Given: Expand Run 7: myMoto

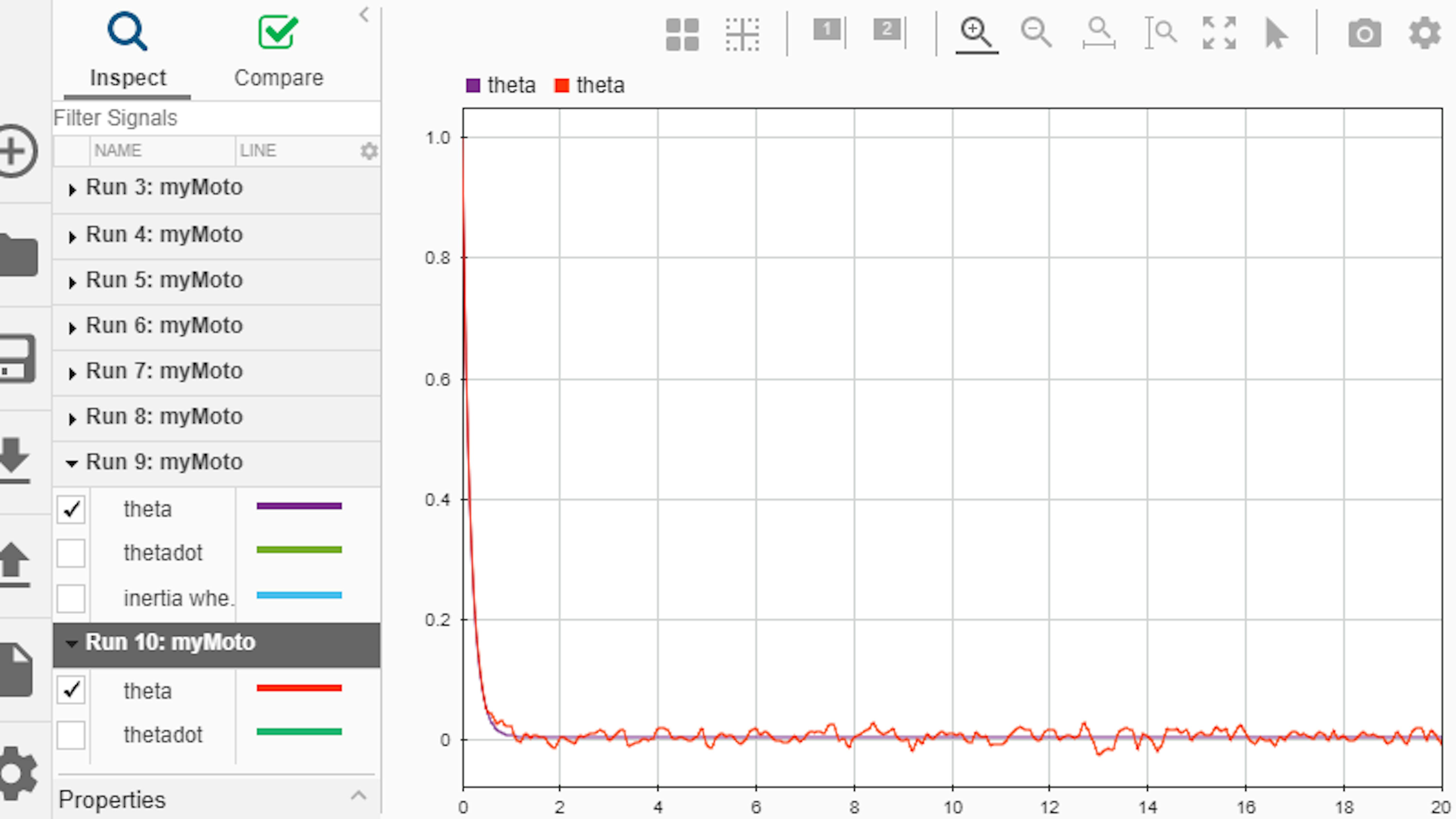Looking at the screenshot, I should pos(72,374).
